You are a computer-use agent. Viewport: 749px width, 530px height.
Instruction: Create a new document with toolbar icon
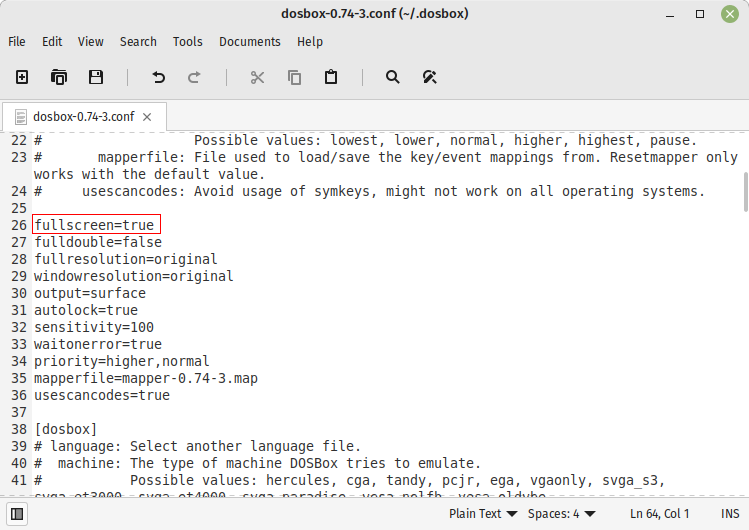tap(22, 77)
